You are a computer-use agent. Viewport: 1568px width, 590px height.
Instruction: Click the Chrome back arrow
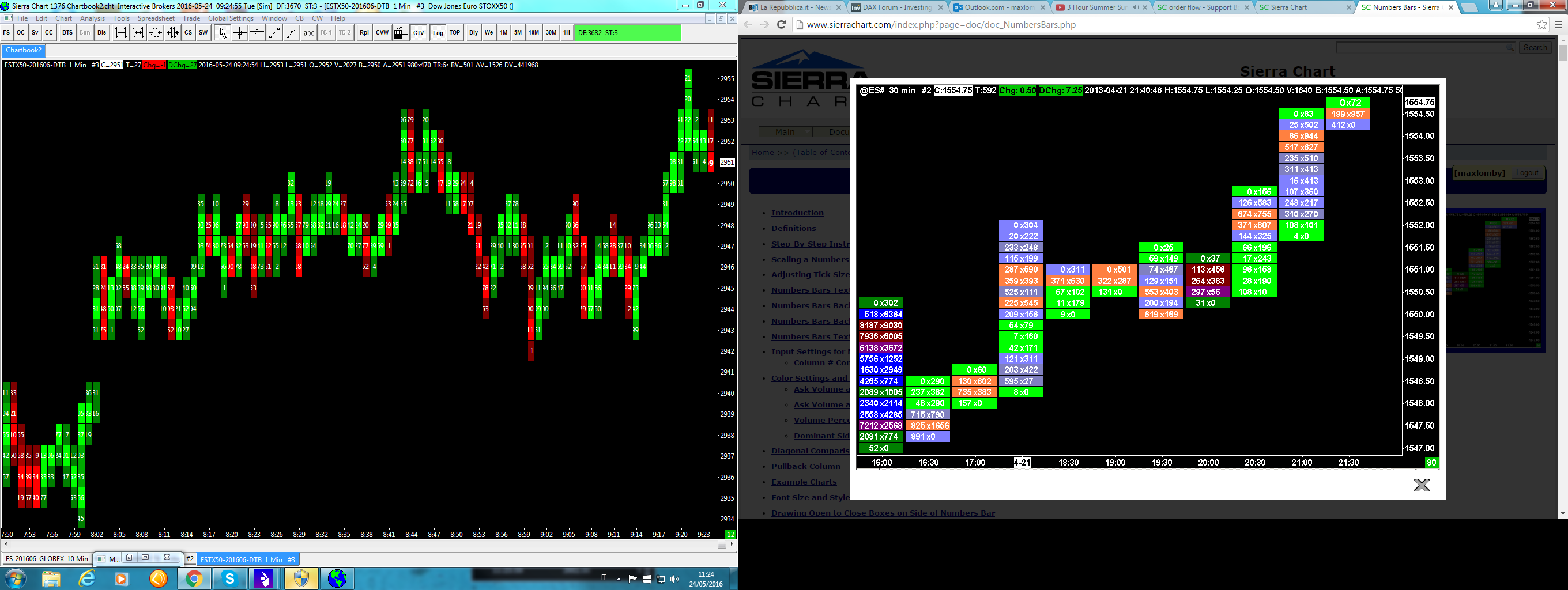click(748, 25)
